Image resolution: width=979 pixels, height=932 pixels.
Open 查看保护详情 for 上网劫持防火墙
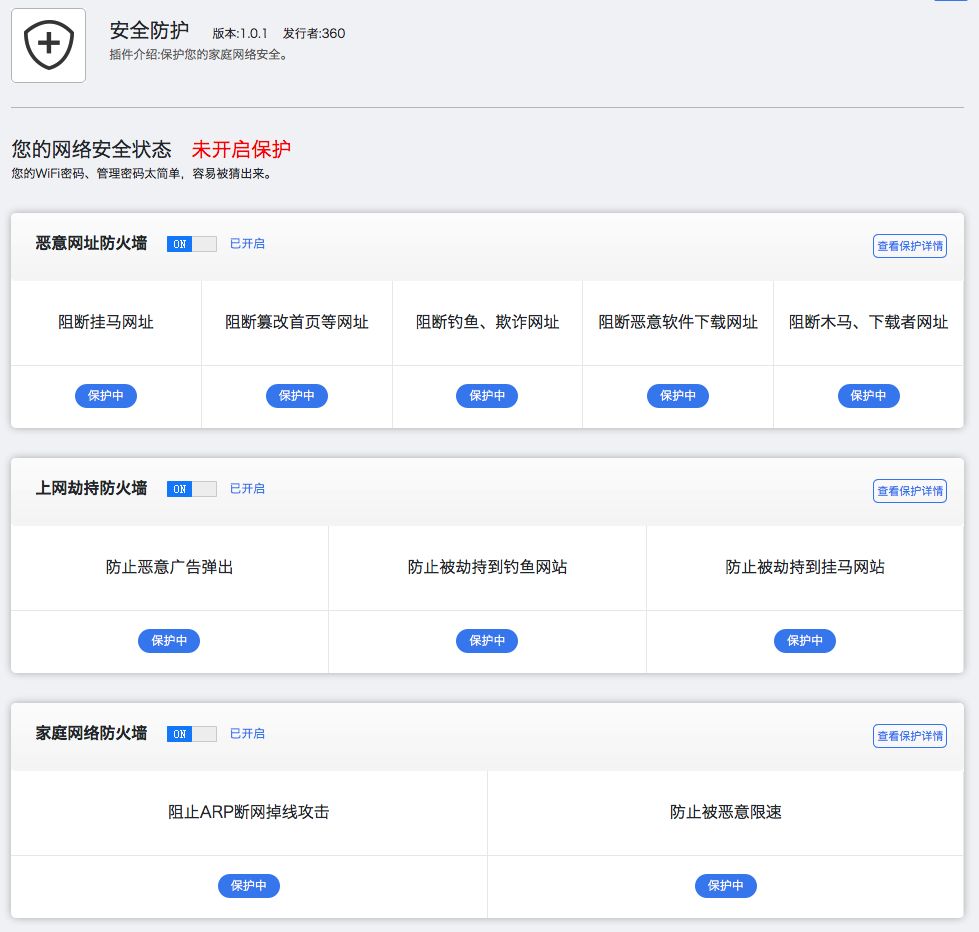click(x=910, y=491)
